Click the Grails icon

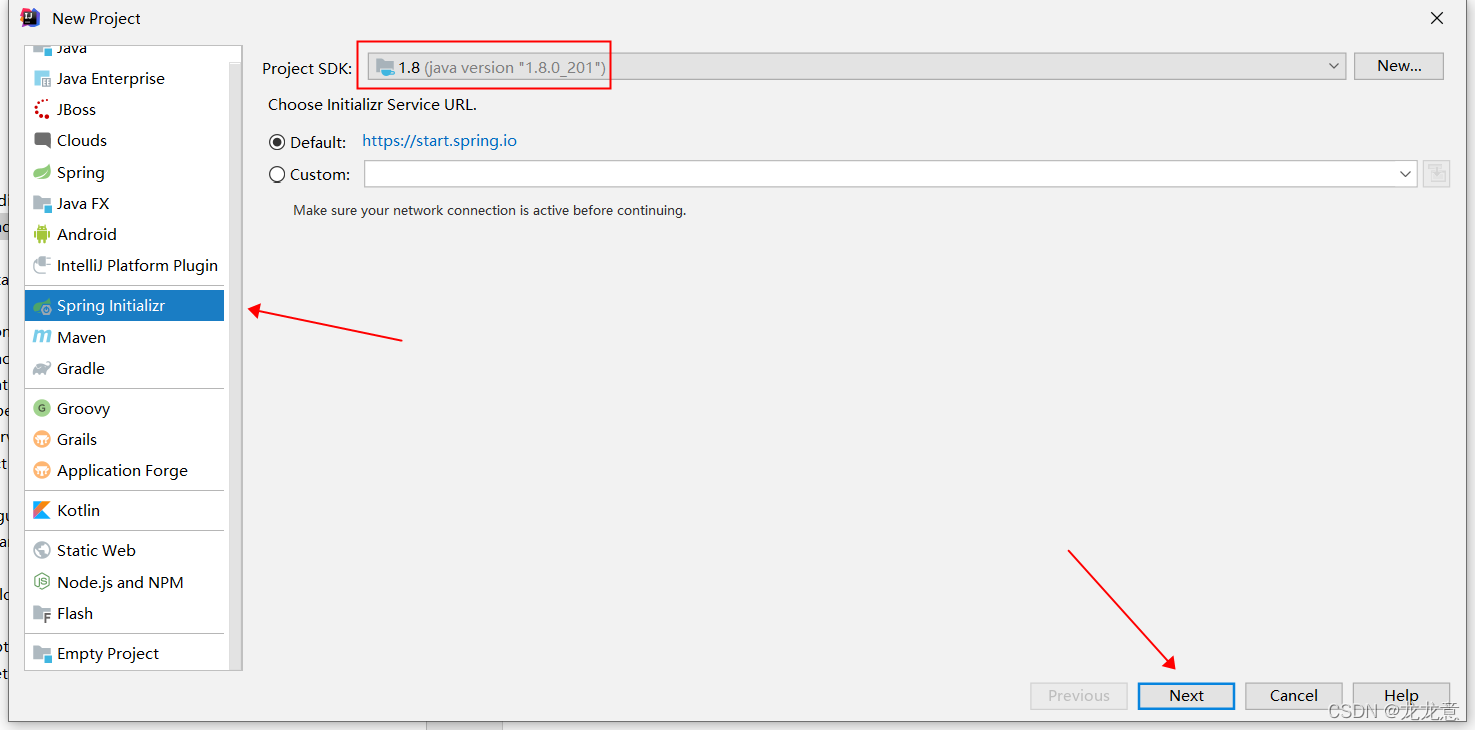tap(42, 439)
